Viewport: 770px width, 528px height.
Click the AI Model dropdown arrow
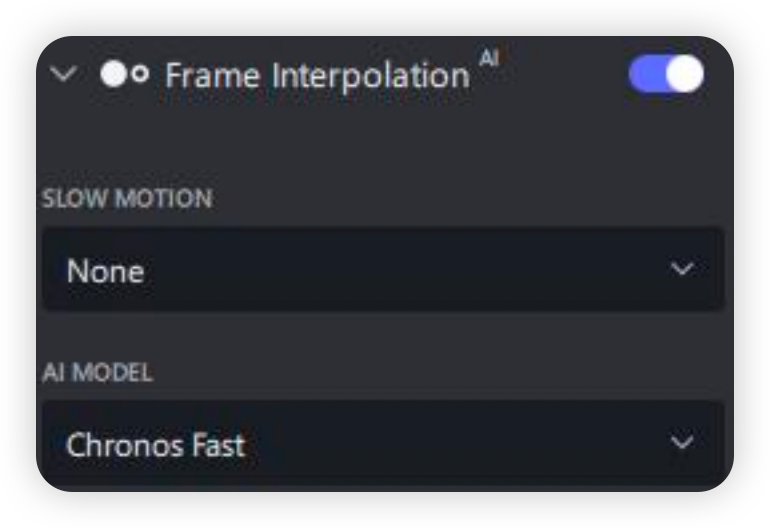(x=682, y=443)
